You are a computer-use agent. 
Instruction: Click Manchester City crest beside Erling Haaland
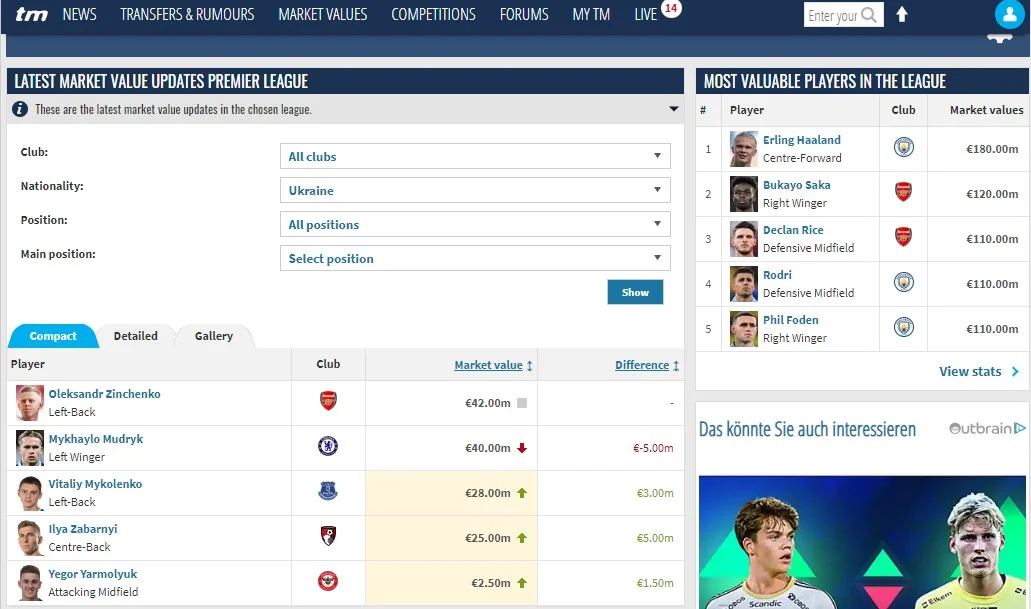click(903, 148)
